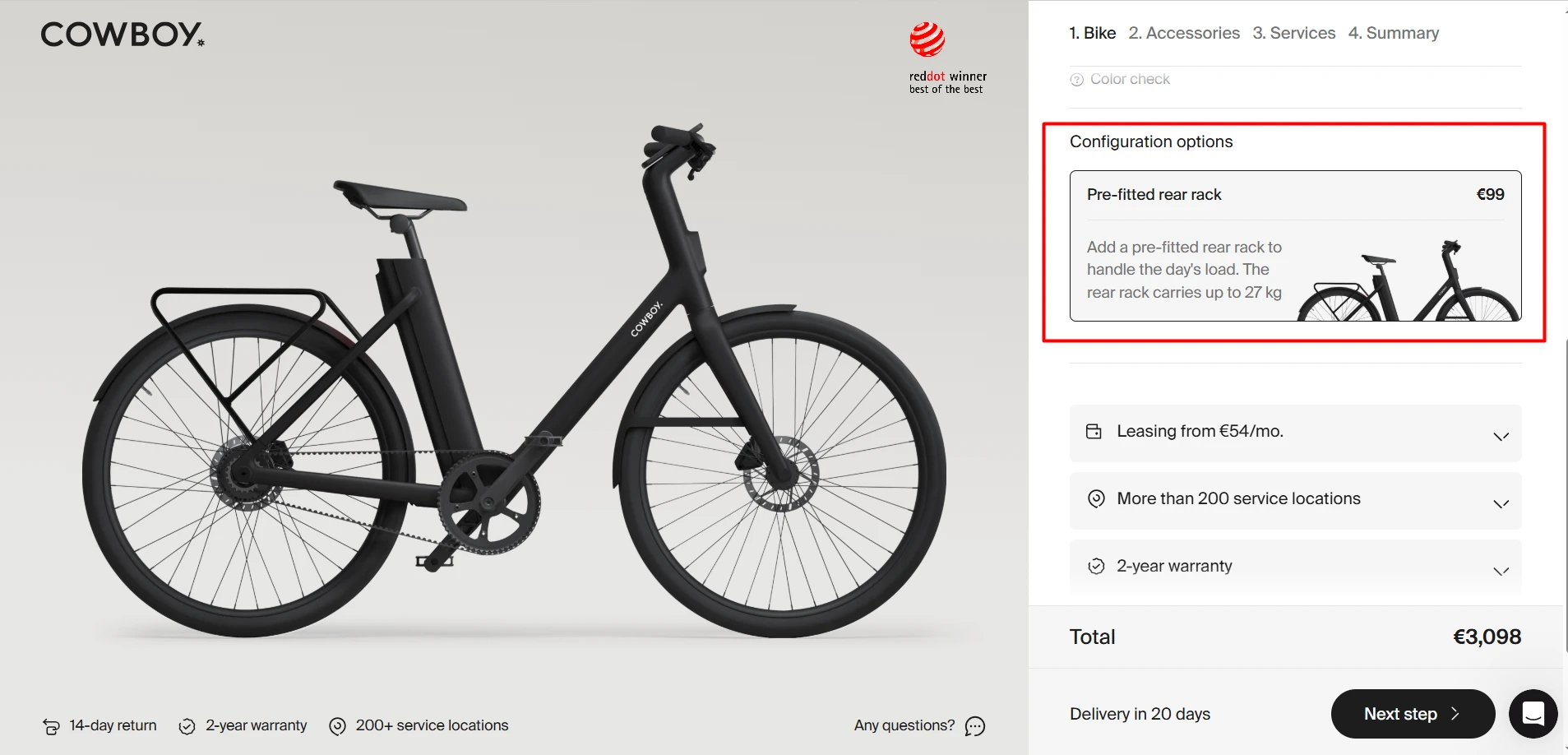Expand More than 200 service locations

1295,500
